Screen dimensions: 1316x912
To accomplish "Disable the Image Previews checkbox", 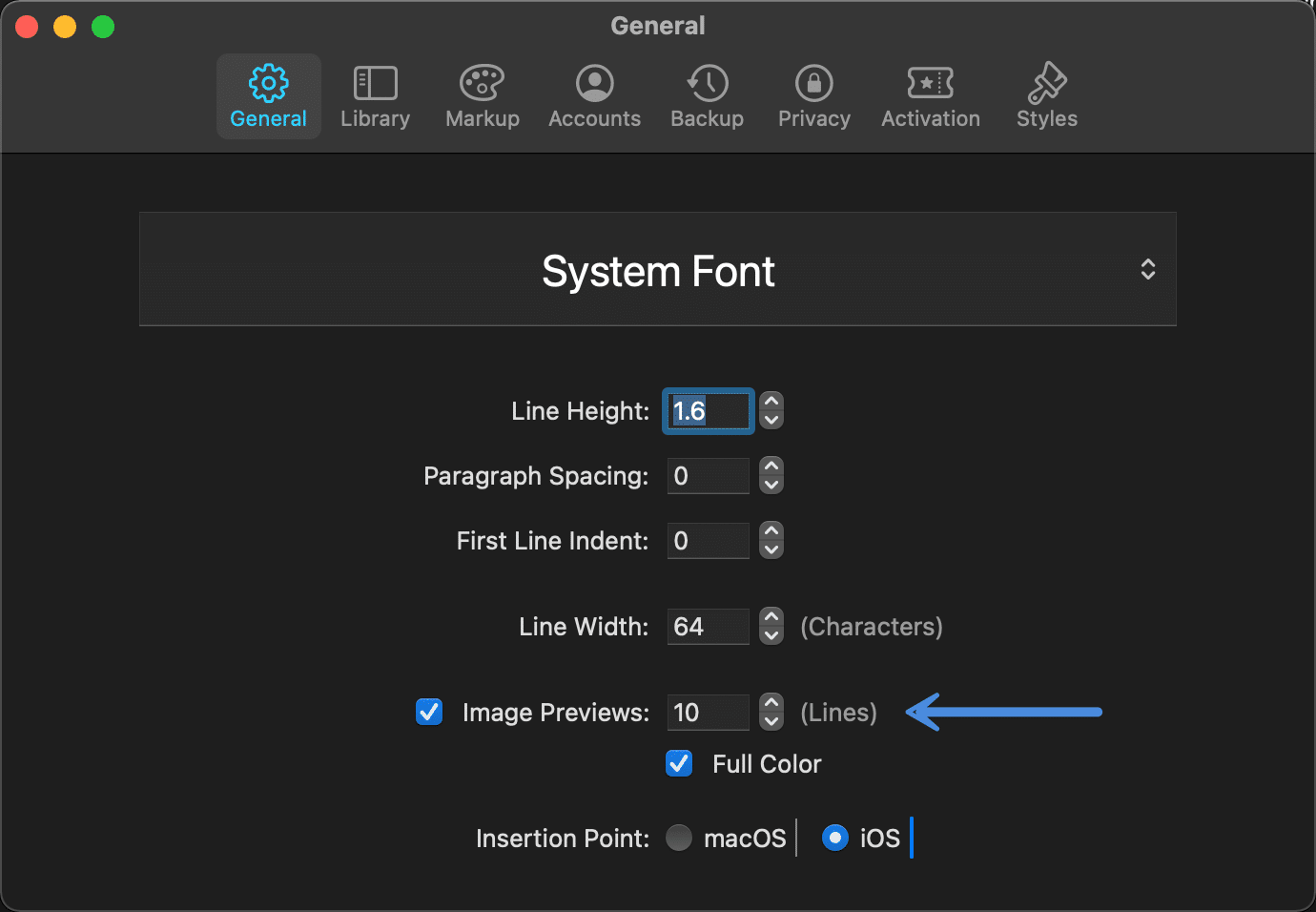I will (x=429, y=712).
